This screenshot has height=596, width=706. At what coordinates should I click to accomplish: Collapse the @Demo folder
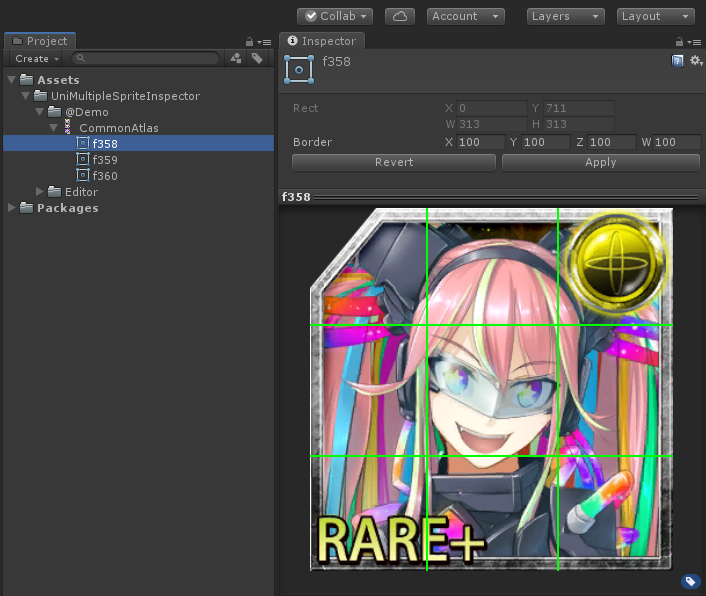[40, 112]
